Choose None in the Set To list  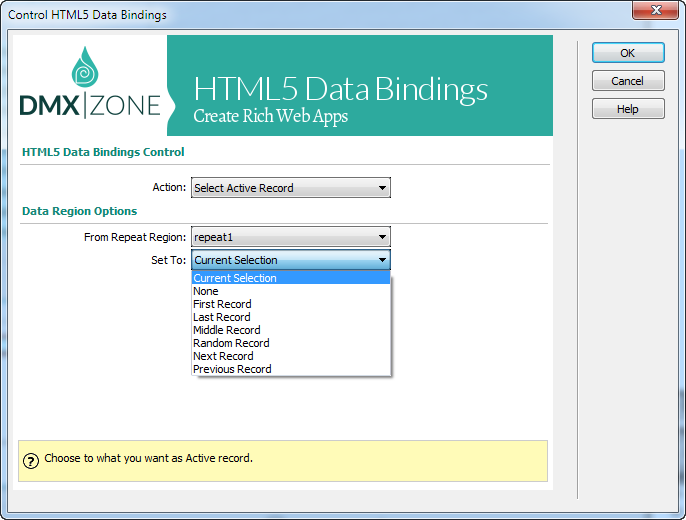291,291
